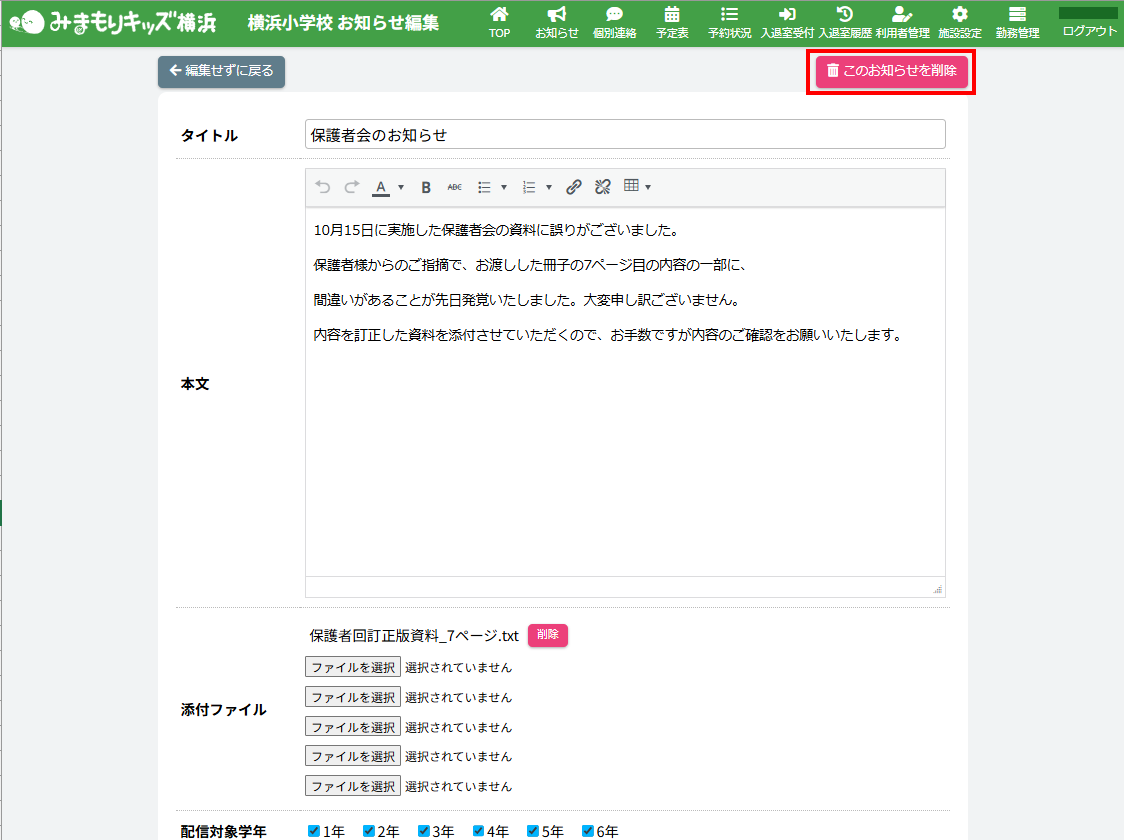Viewport: 1124px width, 840px height.
Task: Open the table insert dropdown
Action: (x=637, y=187)
